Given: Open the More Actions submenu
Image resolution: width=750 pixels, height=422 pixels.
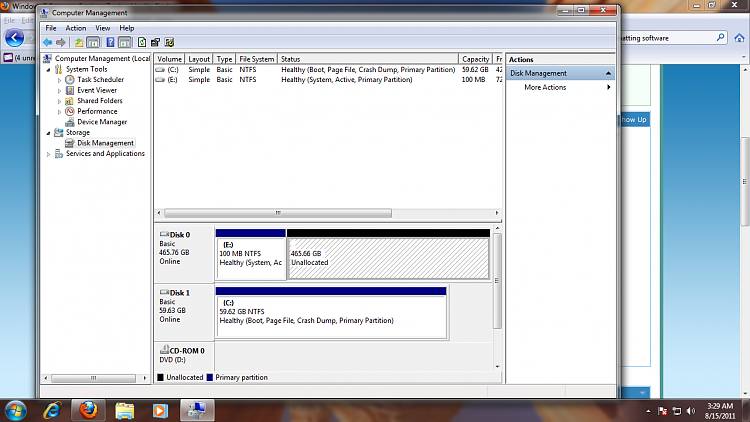Looking at the screenshot, I should point(560,87).
